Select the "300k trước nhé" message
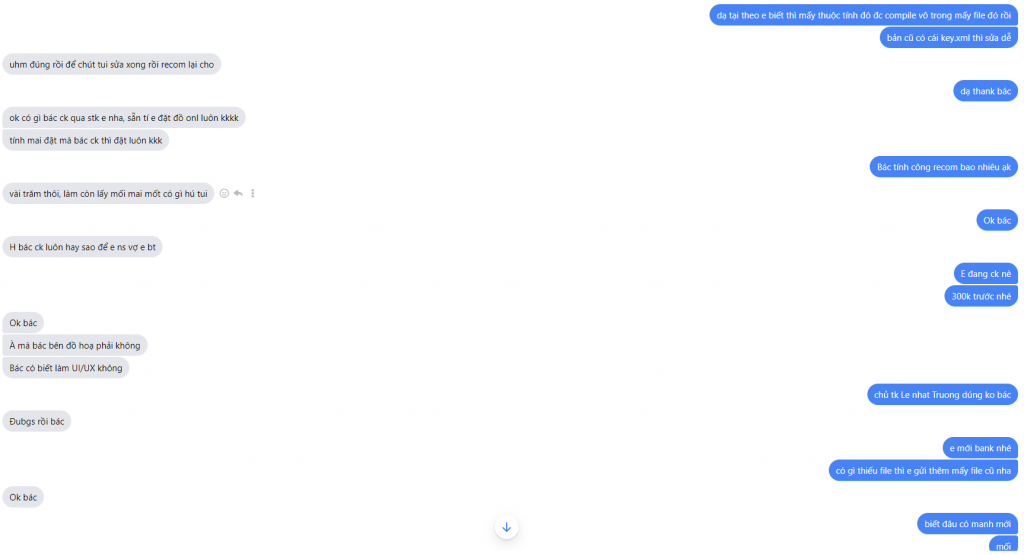The height and width of the screenshot is (555, 1024). (x=980, y=296)
